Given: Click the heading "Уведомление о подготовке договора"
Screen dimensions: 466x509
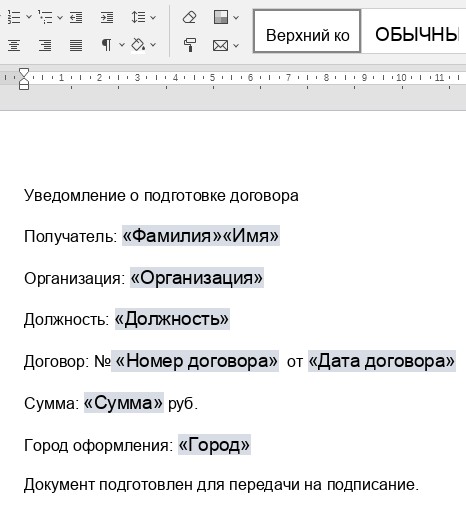Looking at the screenshot, I should [x=161, y=195].
